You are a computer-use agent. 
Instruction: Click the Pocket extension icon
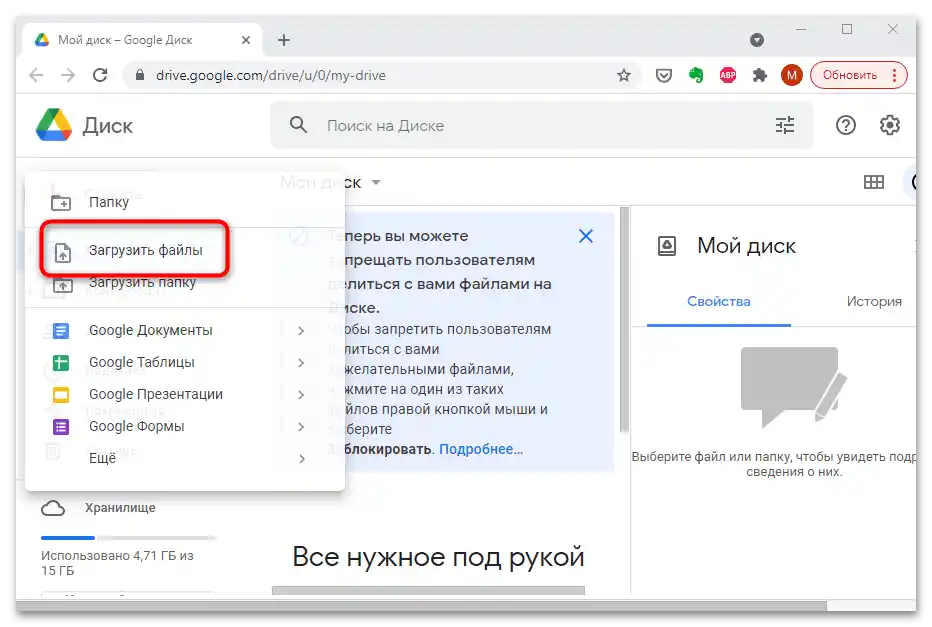click(x=663, y=75)
